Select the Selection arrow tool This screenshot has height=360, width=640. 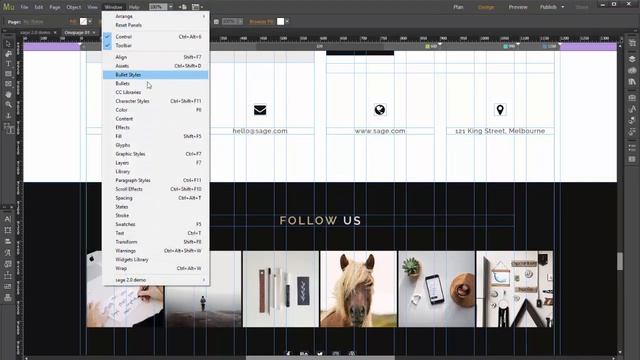pyautogui.click(x=8, y=44)
